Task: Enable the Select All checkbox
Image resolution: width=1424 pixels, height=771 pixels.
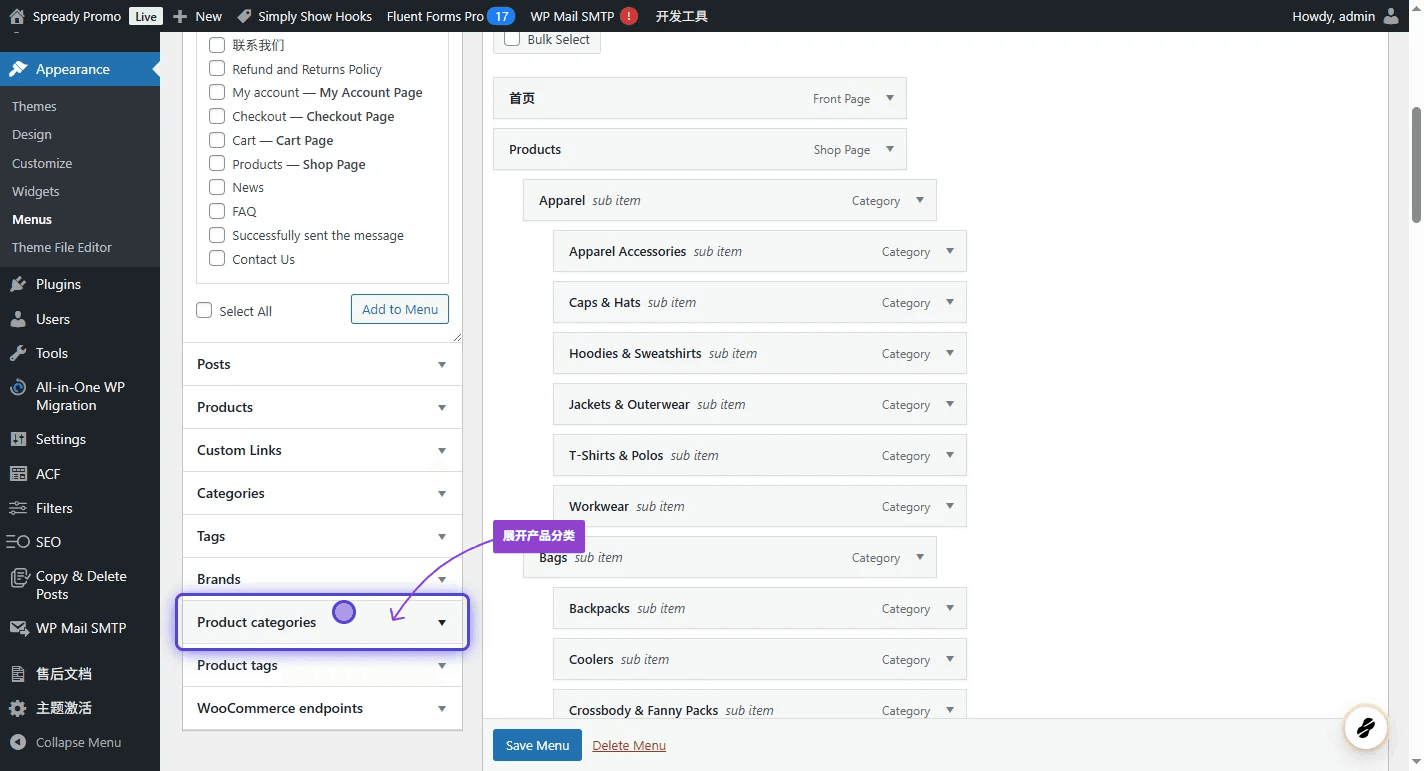Action: tap(204, 310)
